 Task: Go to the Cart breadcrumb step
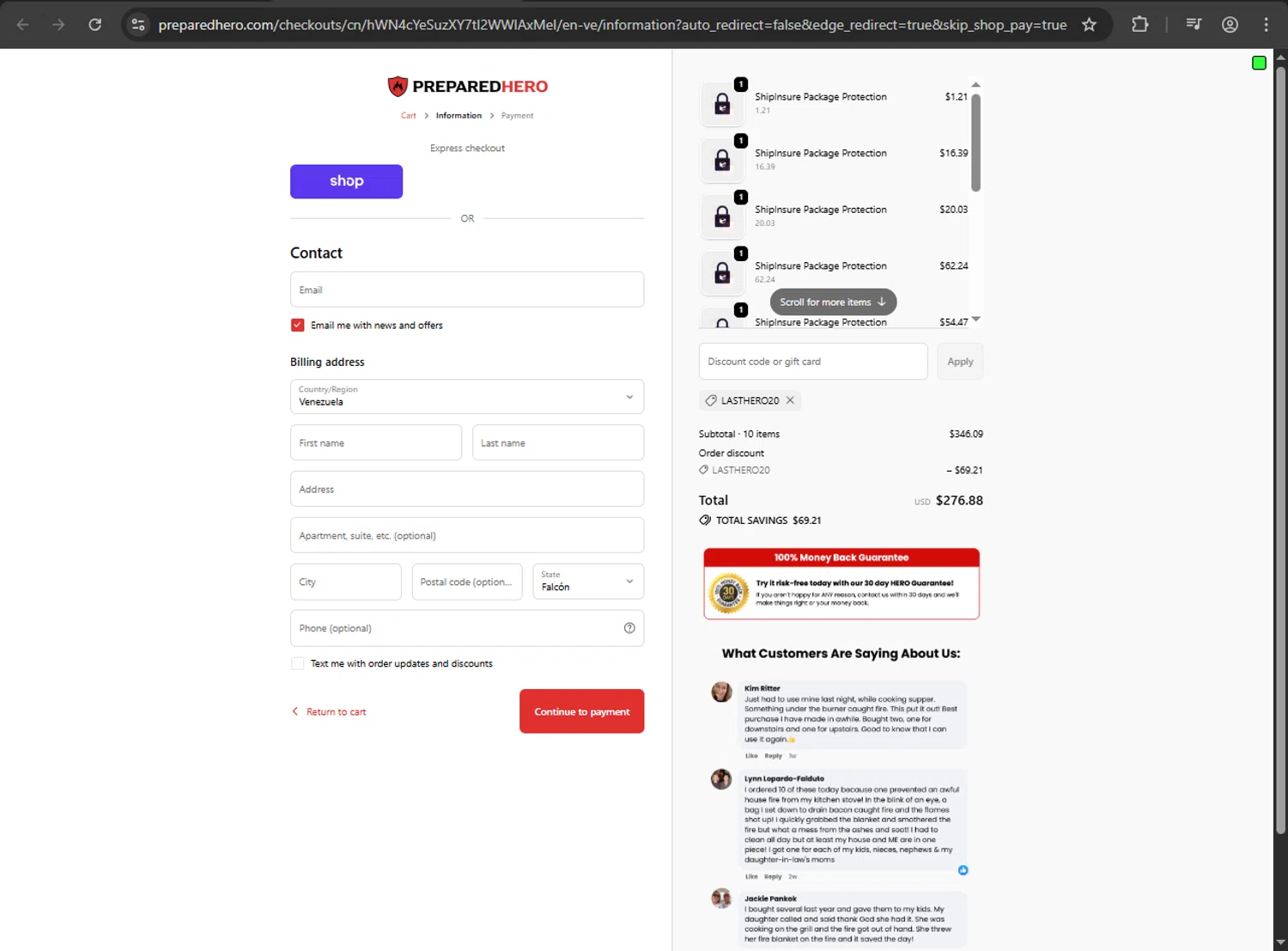[409, 115]
